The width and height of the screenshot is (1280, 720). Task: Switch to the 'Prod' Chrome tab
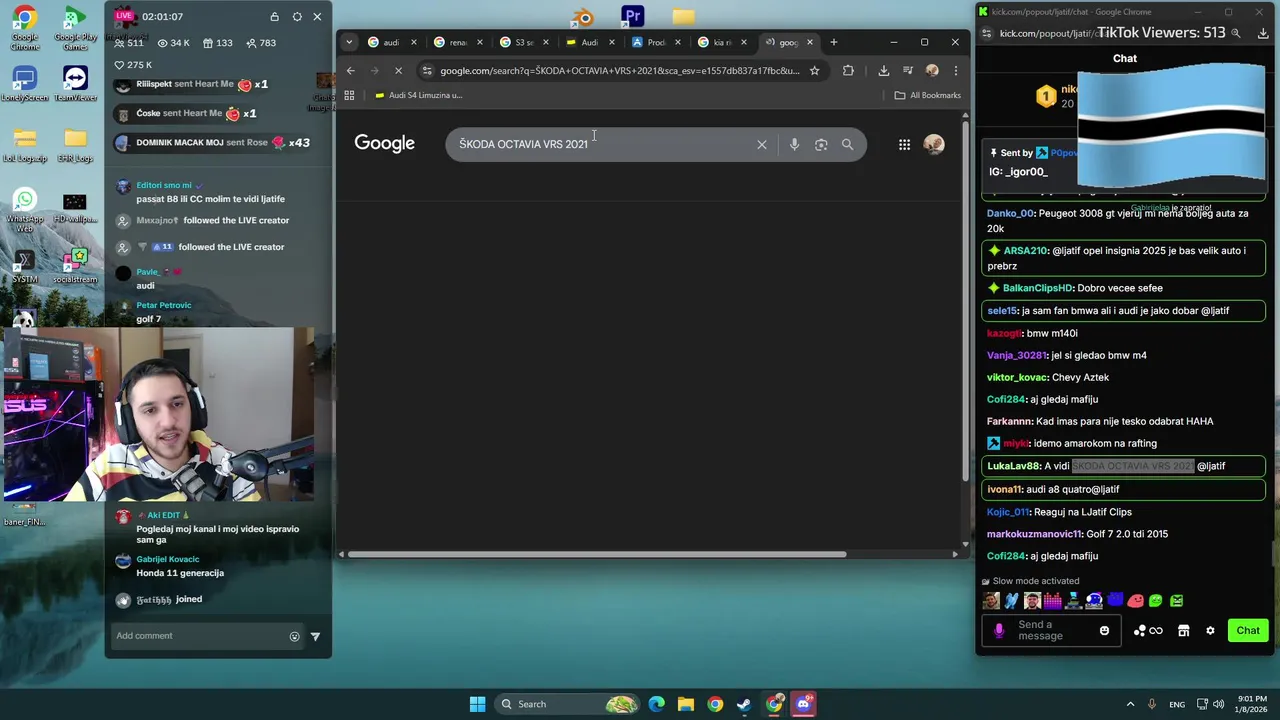[655, 42]
